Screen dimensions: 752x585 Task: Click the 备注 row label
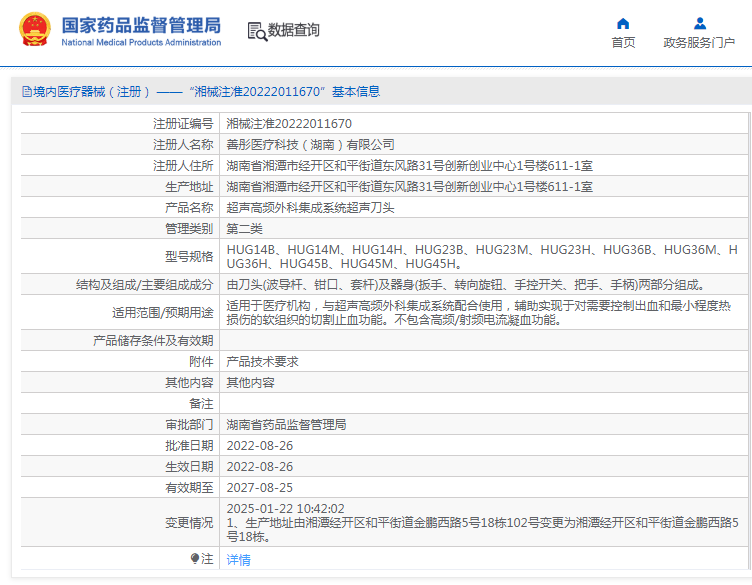coord(201,404)
